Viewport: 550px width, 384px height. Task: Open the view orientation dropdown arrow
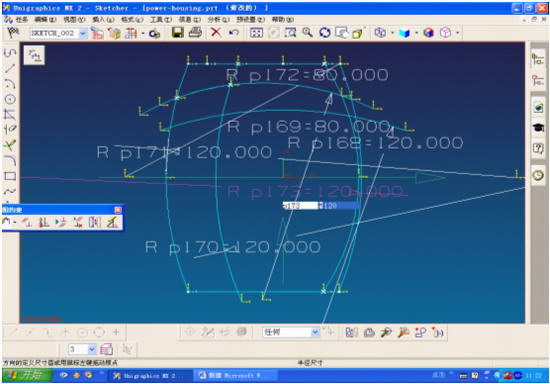point(458,33)
